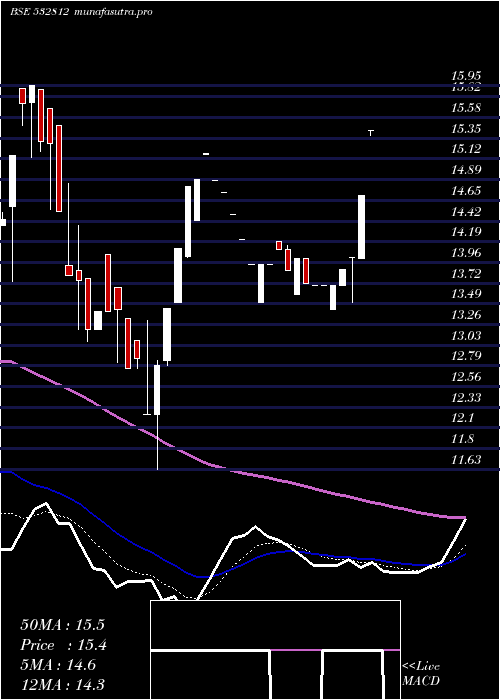The image size is (500, 700).
Task: Click the 5MA : 14.6 readout
Action: (58, 666)
